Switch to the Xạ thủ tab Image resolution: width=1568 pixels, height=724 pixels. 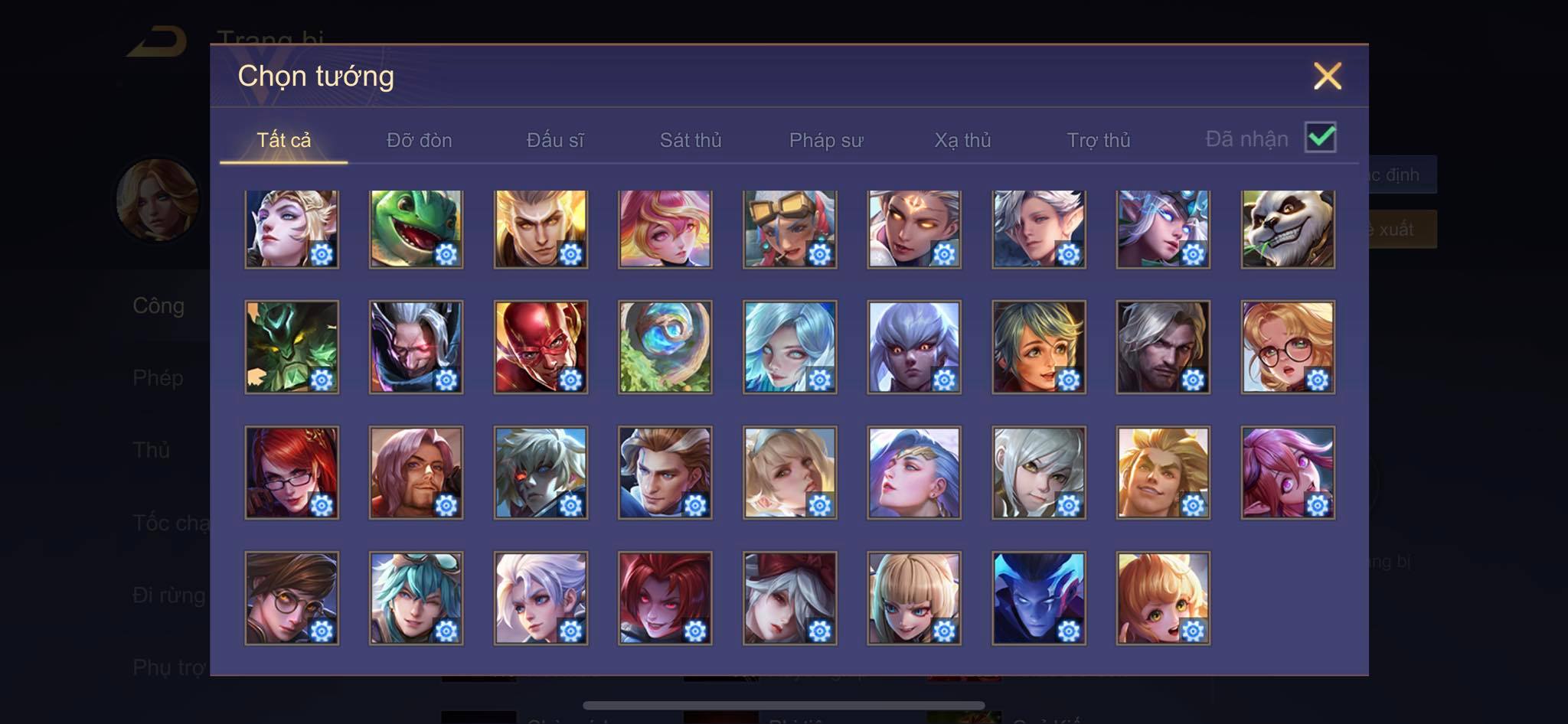962,140
